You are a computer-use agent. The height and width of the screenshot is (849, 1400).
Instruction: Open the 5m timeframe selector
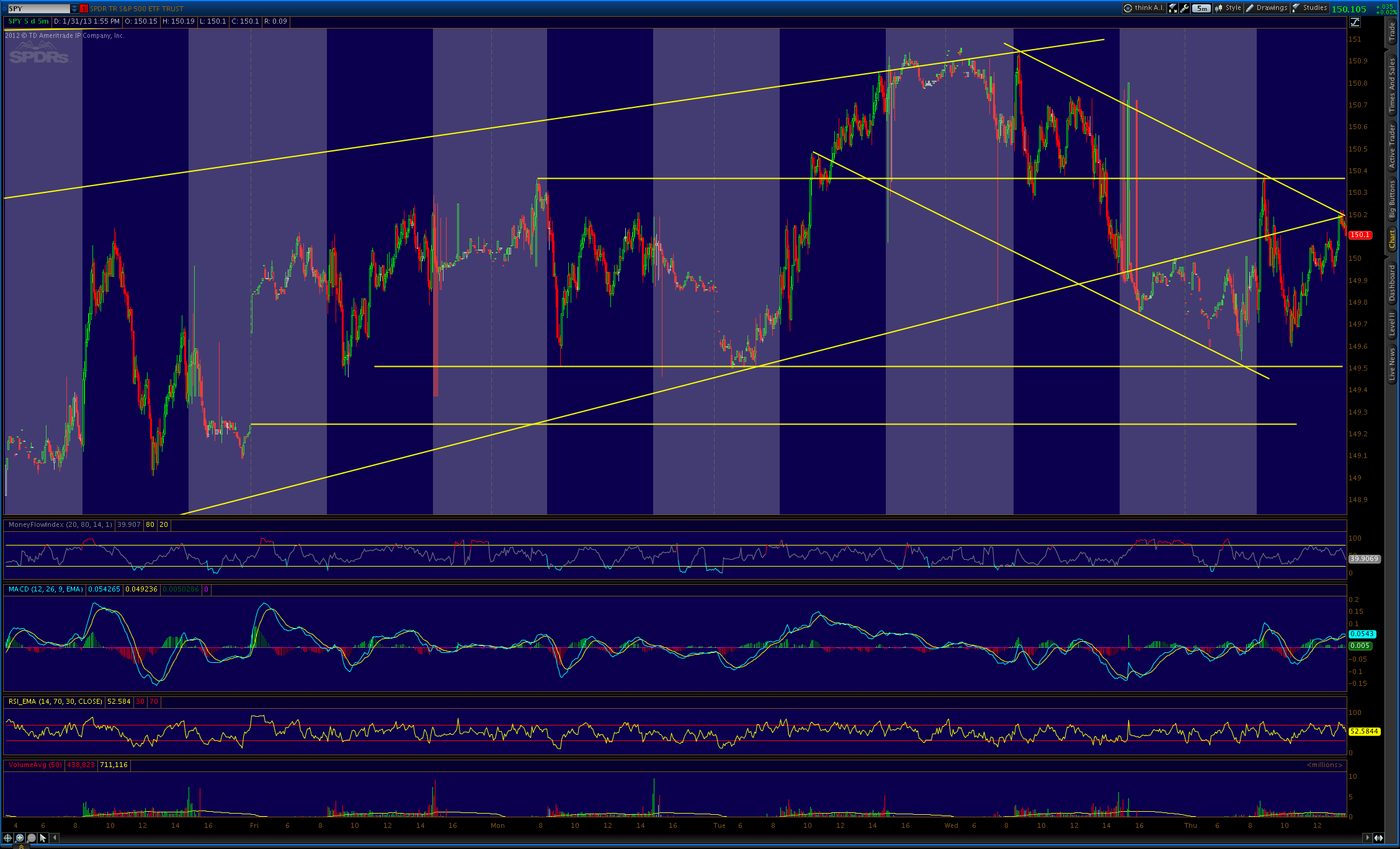[1202, 8]
